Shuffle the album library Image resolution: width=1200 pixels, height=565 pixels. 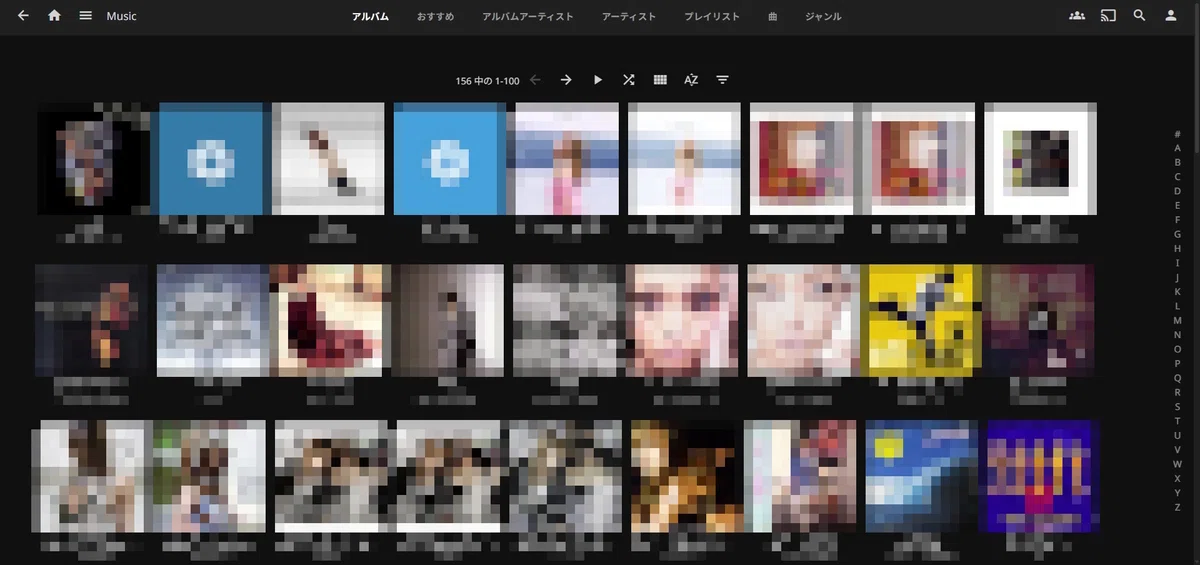[629, 80]
